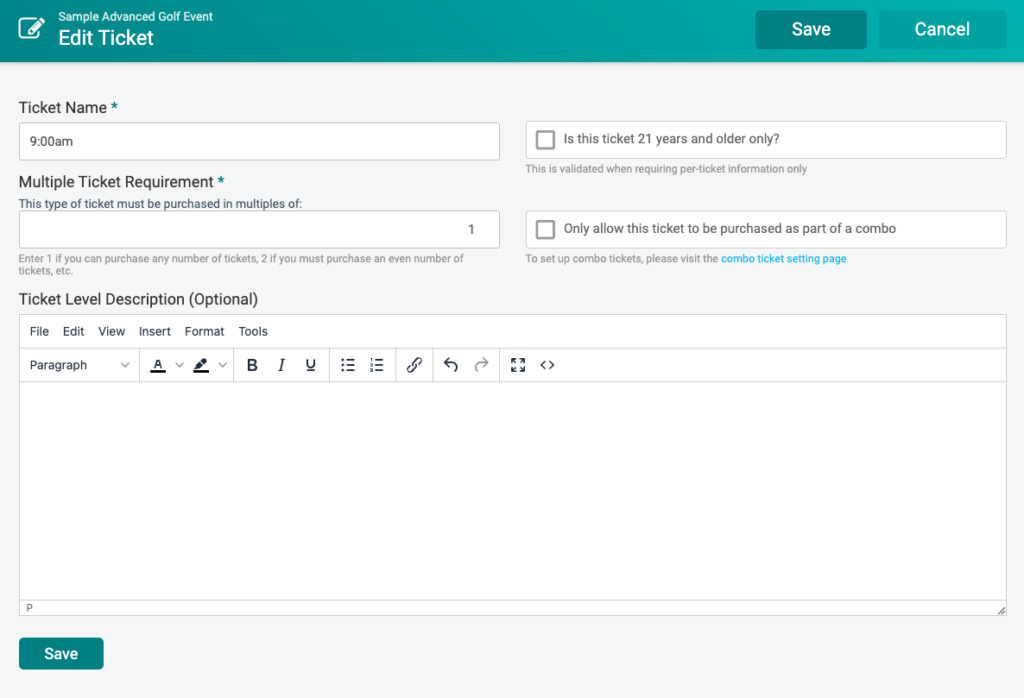Open the File menu in editor
Viewport: 1024px width, 698px height.
click(39, 332)
